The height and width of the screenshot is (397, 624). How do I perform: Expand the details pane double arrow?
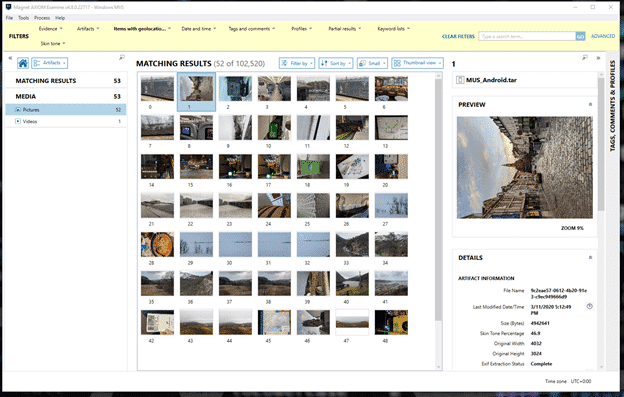[x=598, y=58]
